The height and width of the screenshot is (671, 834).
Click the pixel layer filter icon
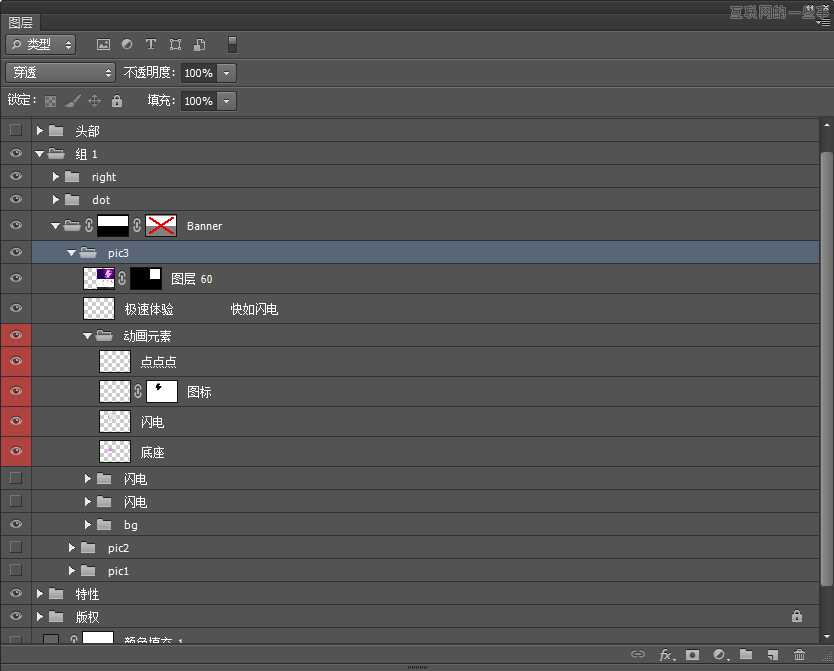point(102,44)
